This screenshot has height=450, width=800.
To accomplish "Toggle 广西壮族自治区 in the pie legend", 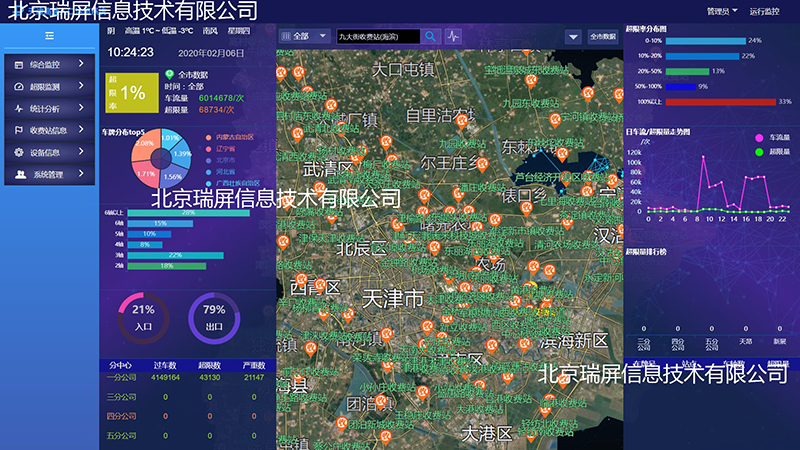I will point(233,183).
